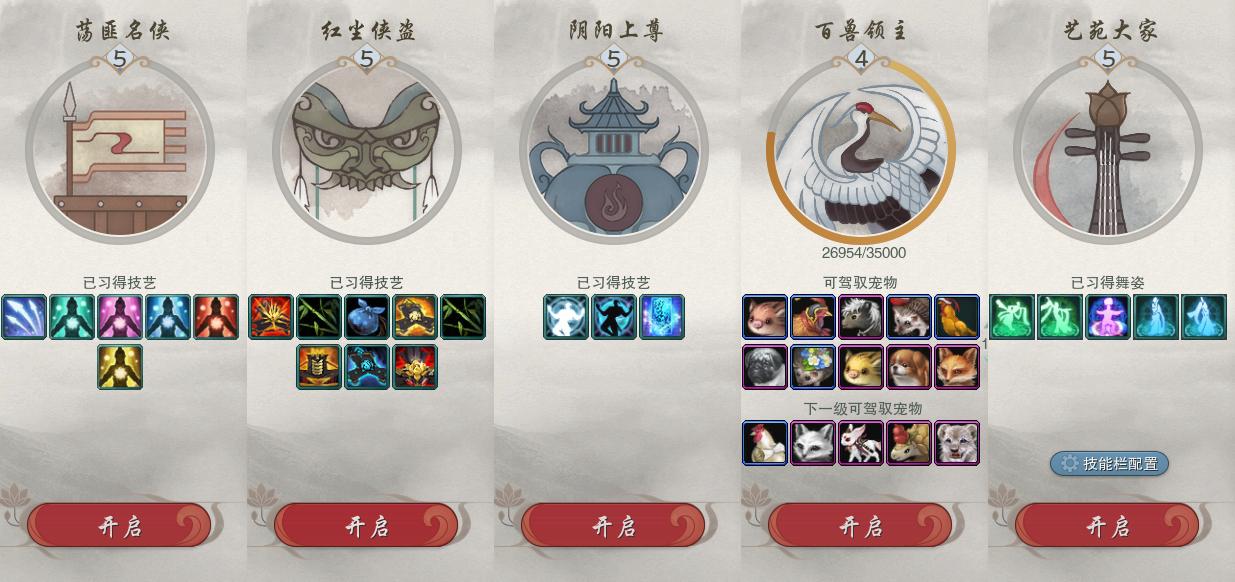
Task: Select the 红尘侠盗 mask emblem
Action: [x=367, y=150]
